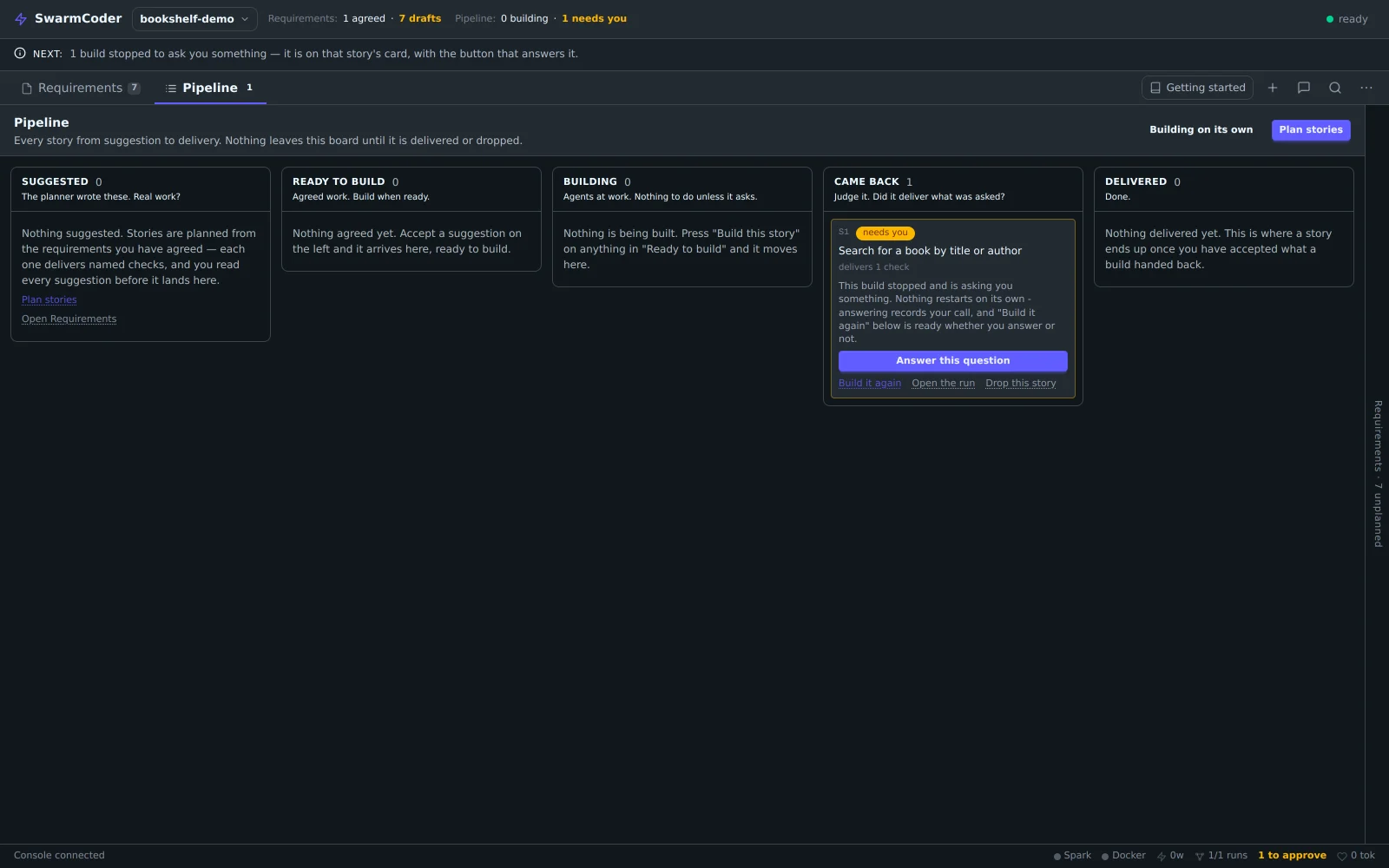This screenshot has width=1389, height=868.
Task: Click the 0 tok heart icon
Action: coord(1342,856)
